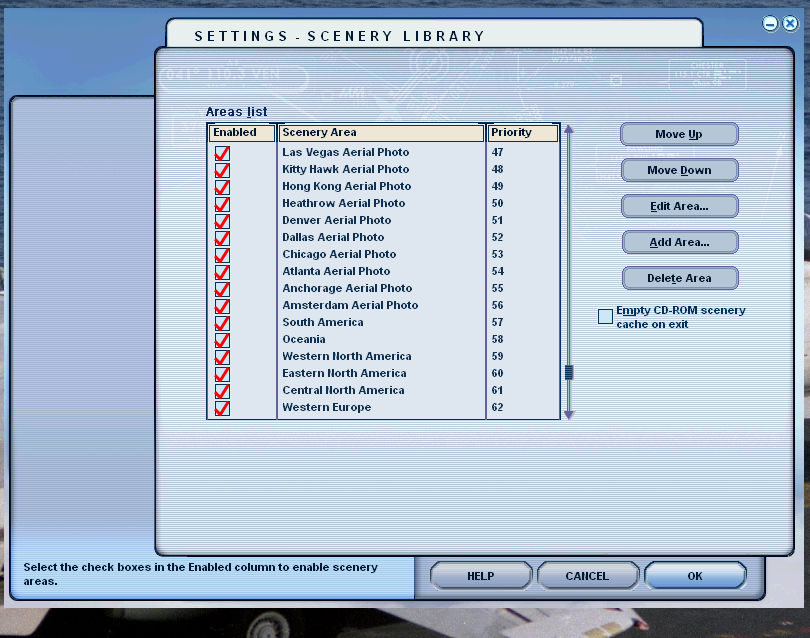Click priority value 62
This screenshot has height=638, width=810.
[497, 408]
